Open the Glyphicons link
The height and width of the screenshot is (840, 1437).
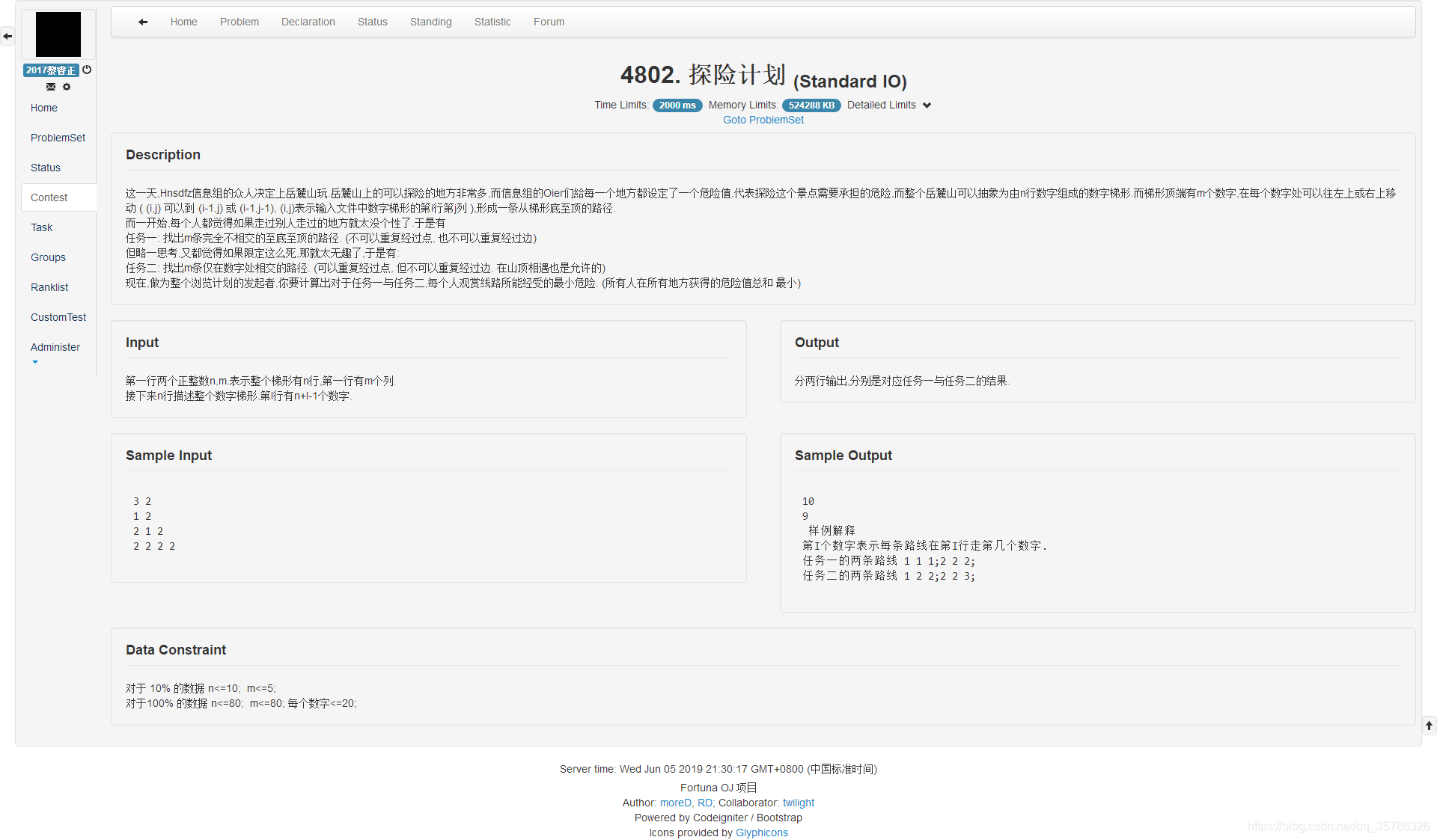click(762, 833)
